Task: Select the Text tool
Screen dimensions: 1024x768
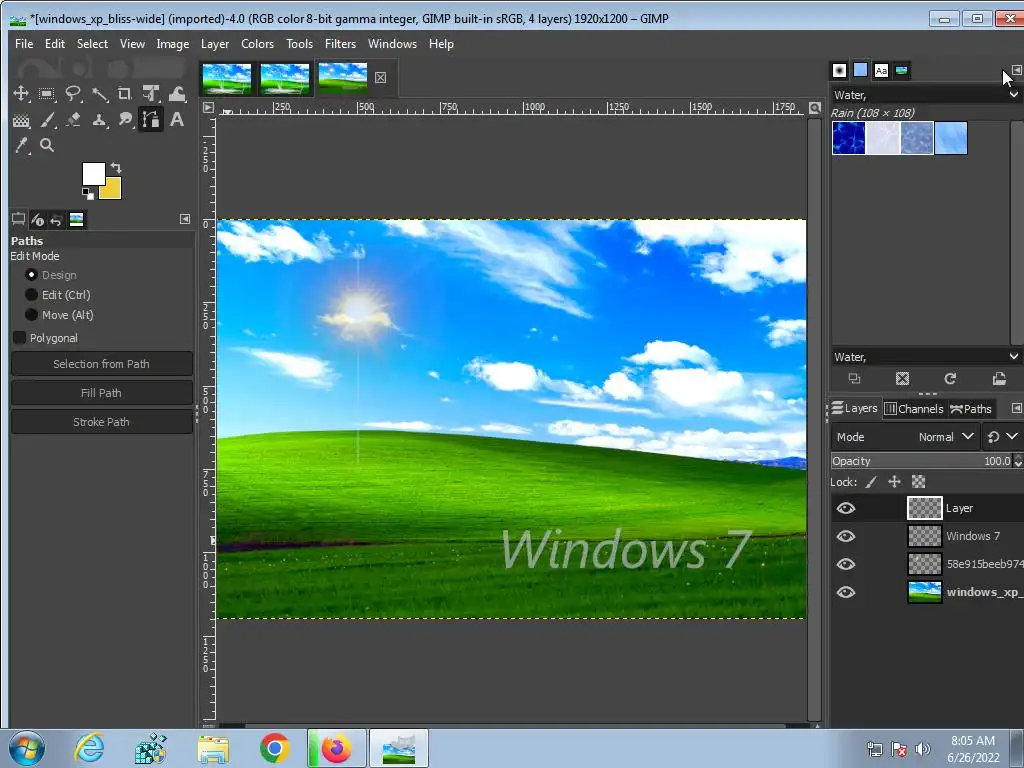Action: point(177,120)
